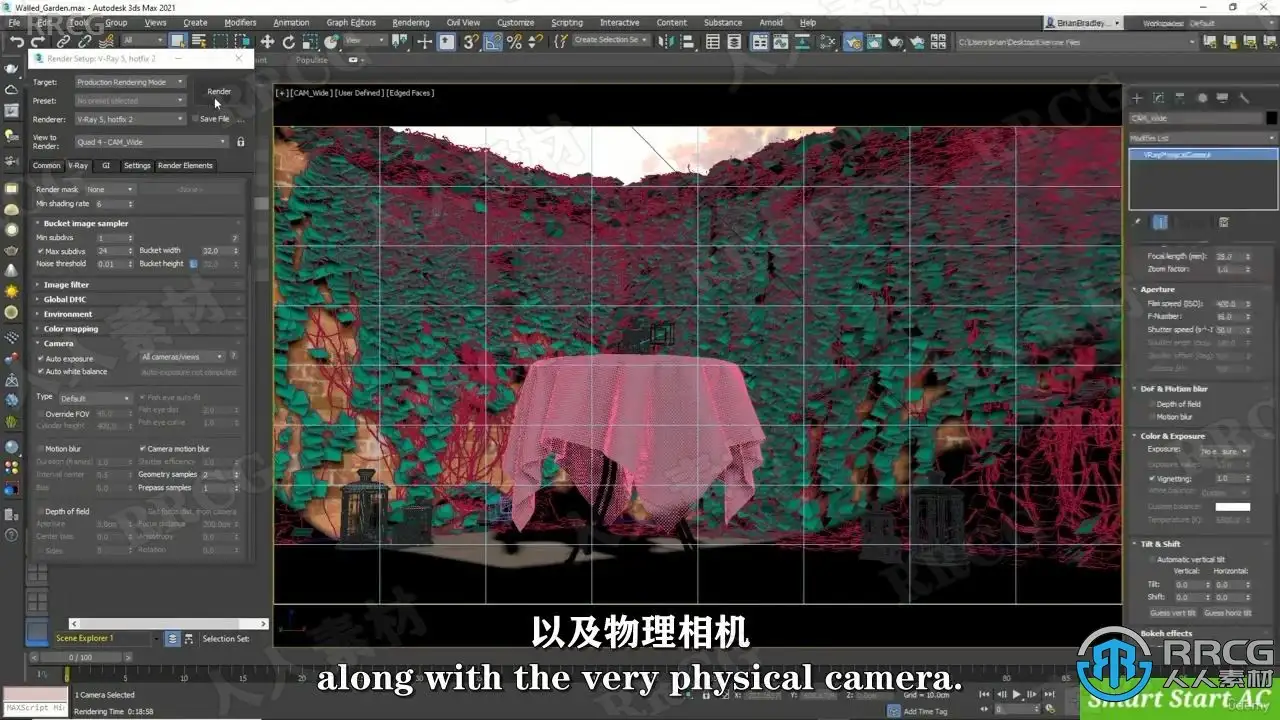The image size is (1280, 720).
Task: Switch to the Render Elements tab
Action: [x=185, y=166]
